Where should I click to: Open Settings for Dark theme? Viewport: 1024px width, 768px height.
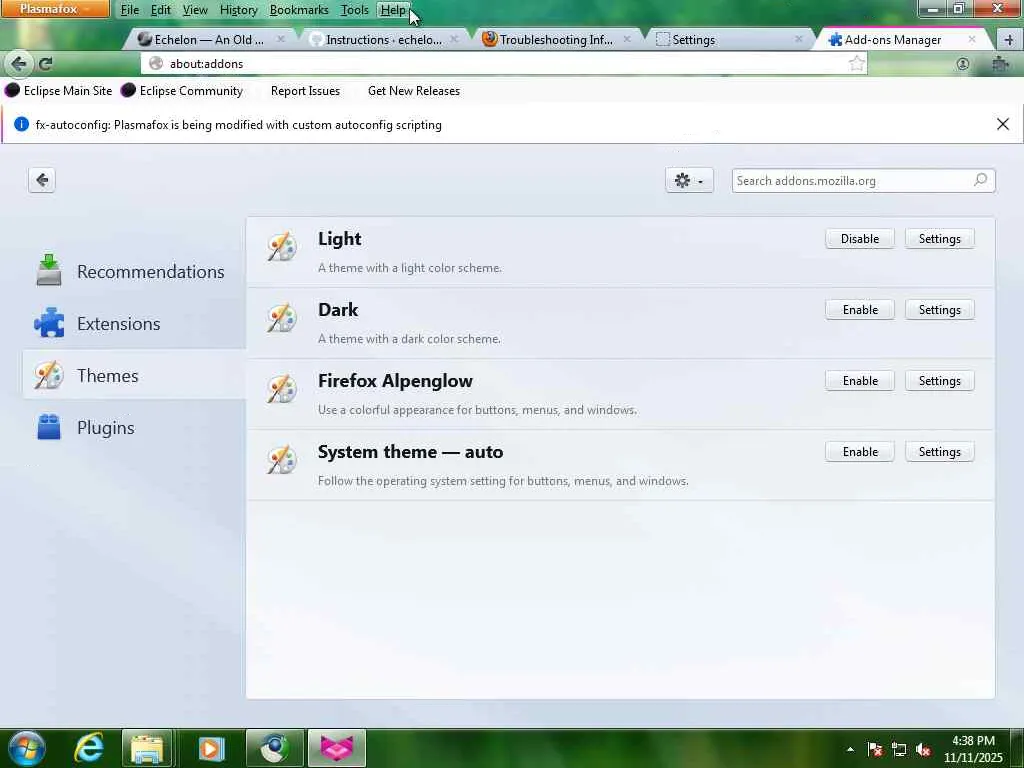939,310
